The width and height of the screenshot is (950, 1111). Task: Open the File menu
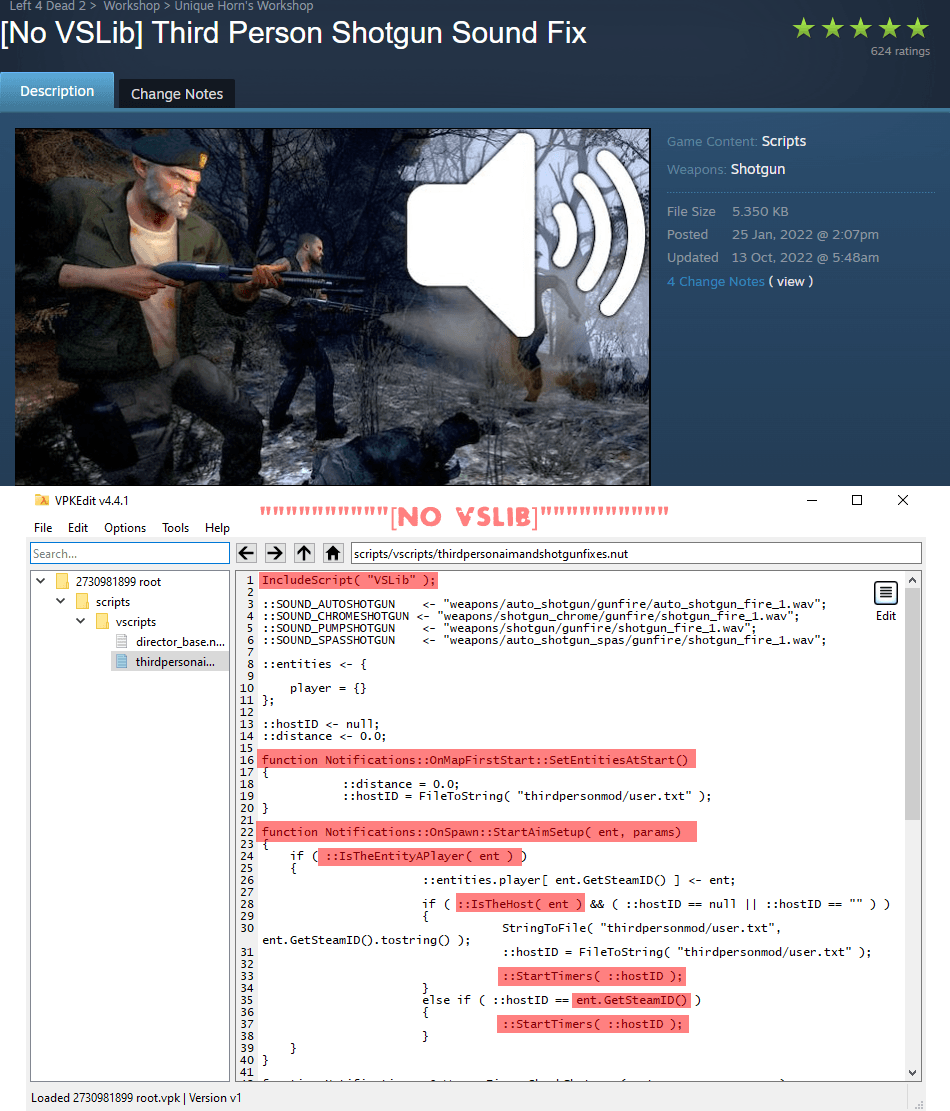pyautogui.click(x=43, y=528)
